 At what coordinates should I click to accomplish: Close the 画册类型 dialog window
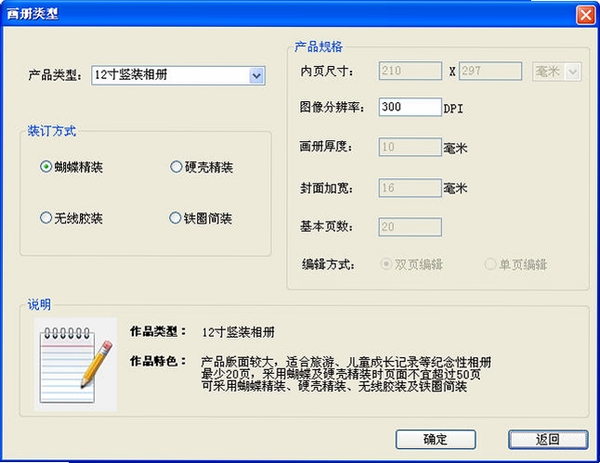click(585, 15)
